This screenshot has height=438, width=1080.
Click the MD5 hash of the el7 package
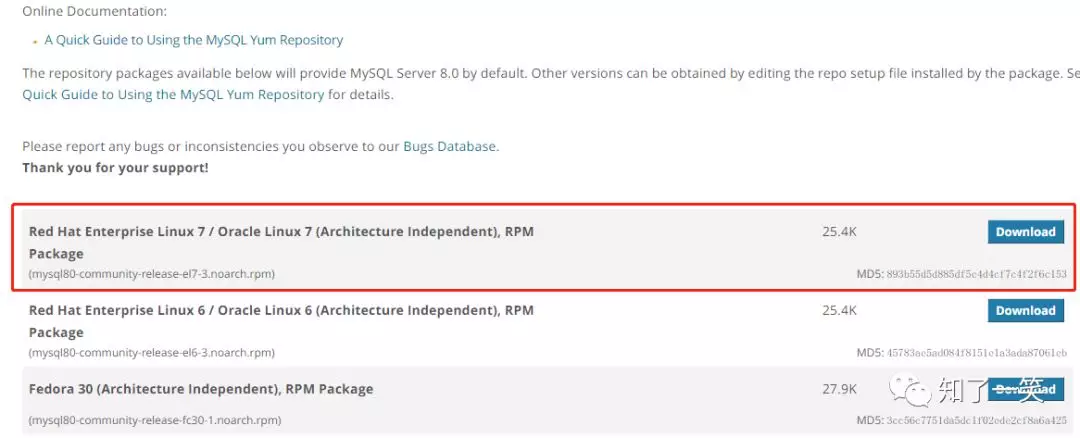coord(976,273)
